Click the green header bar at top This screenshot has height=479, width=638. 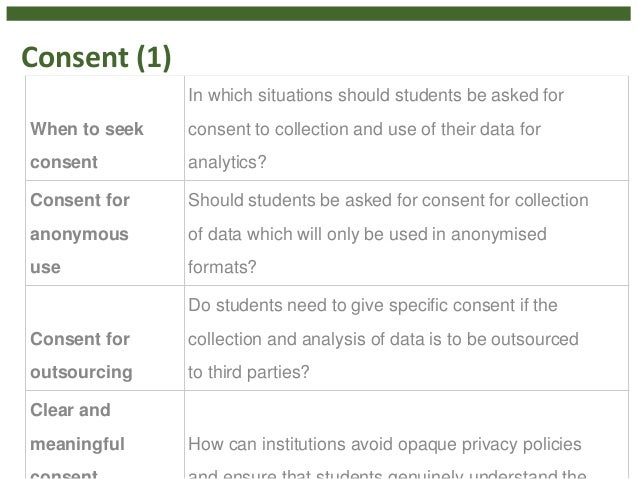[319, 13]
